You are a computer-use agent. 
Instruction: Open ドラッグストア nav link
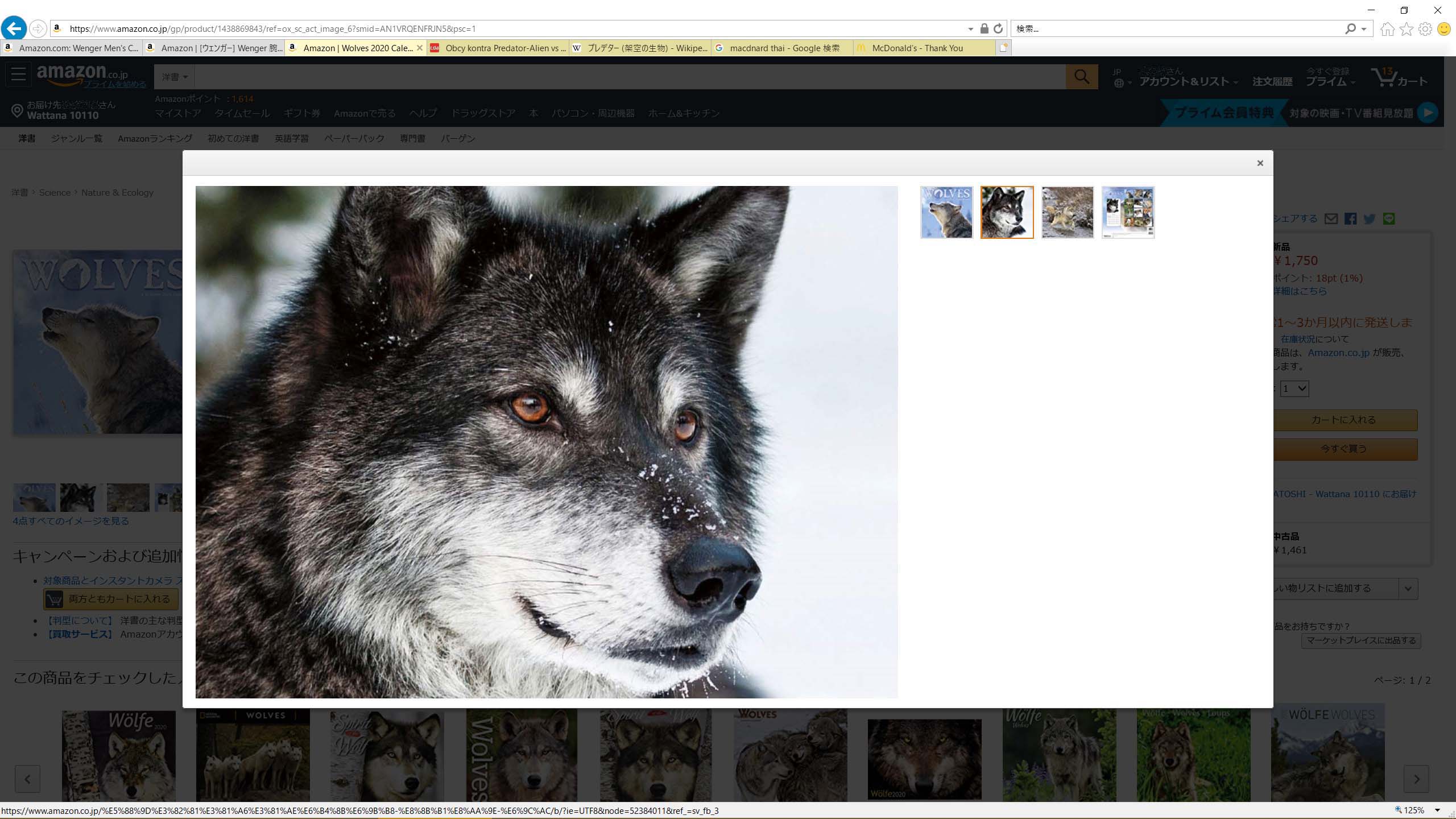pos(483,113)
